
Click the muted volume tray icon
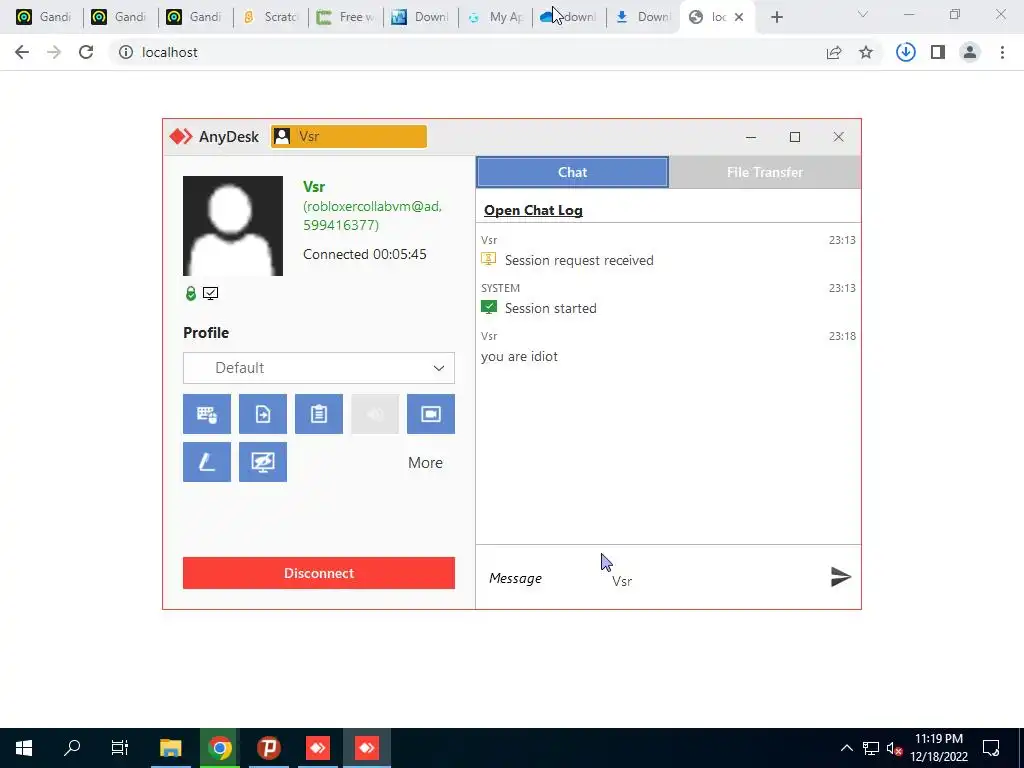tap(893, 748)
